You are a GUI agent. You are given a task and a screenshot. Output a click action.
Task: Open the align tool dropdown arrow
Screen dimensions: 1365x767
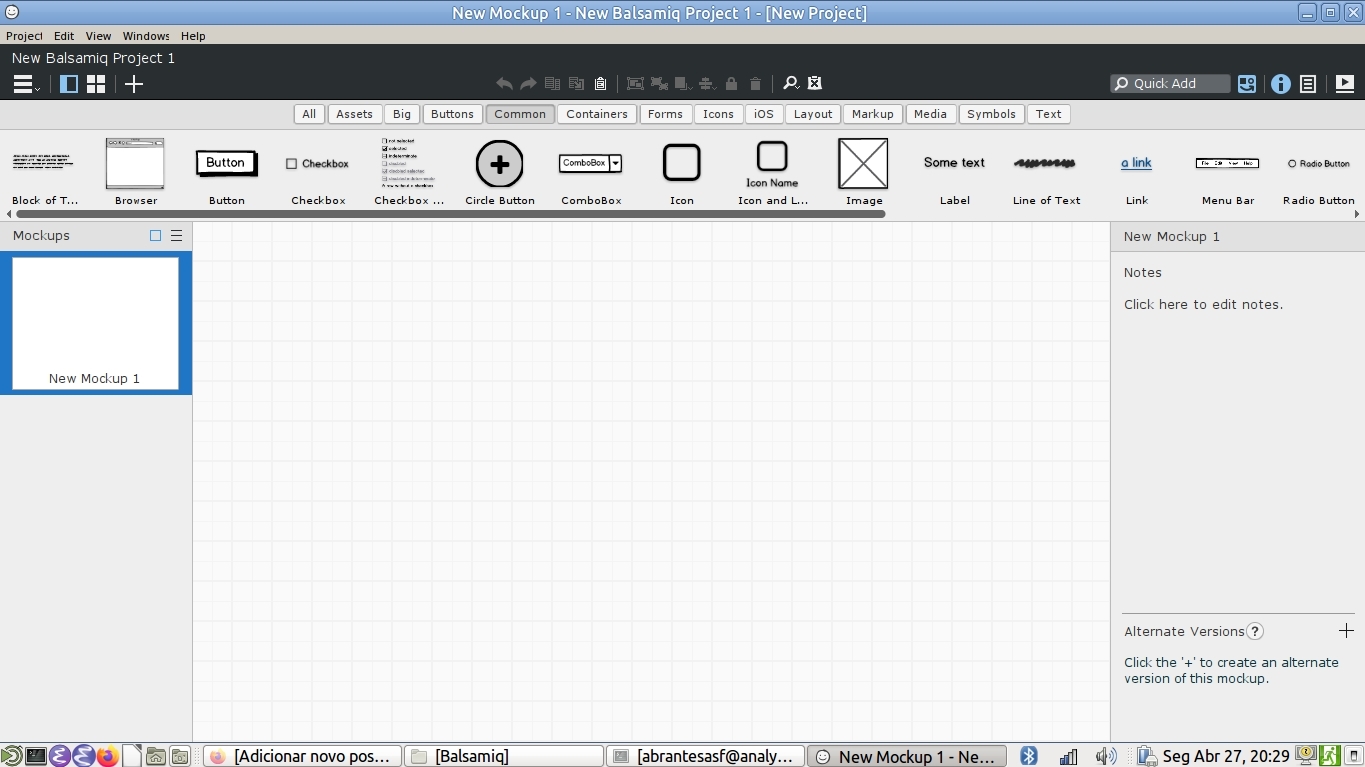point(716,90)
